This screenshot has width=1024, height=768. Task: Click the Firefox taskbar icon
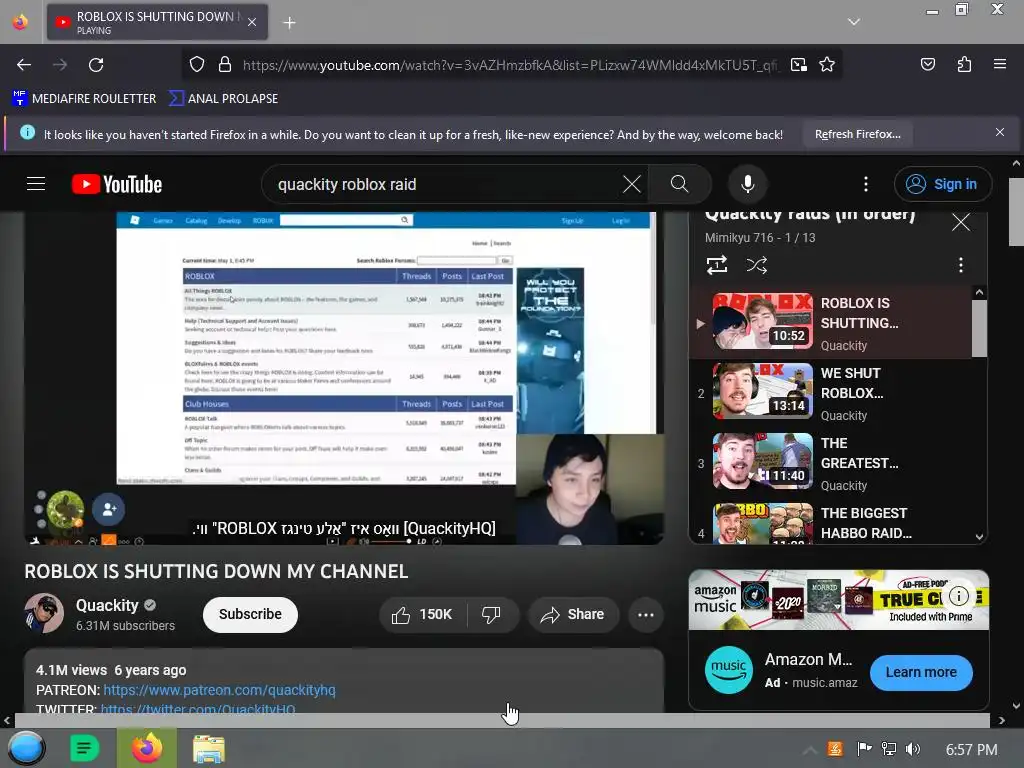pyautogui.click(x=147, y=748)
